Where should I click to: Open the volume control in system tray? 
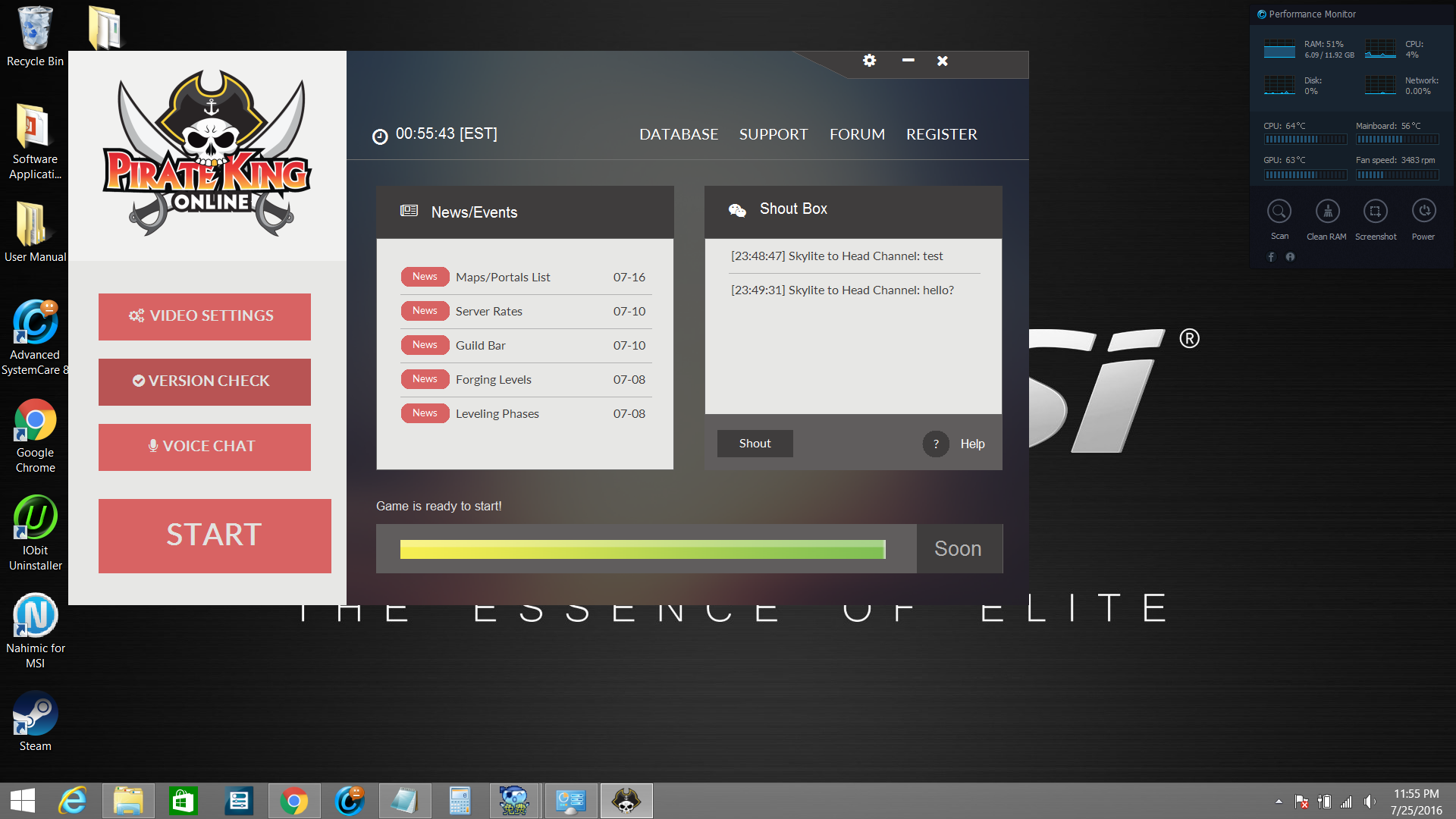[x=1370, y=802]
